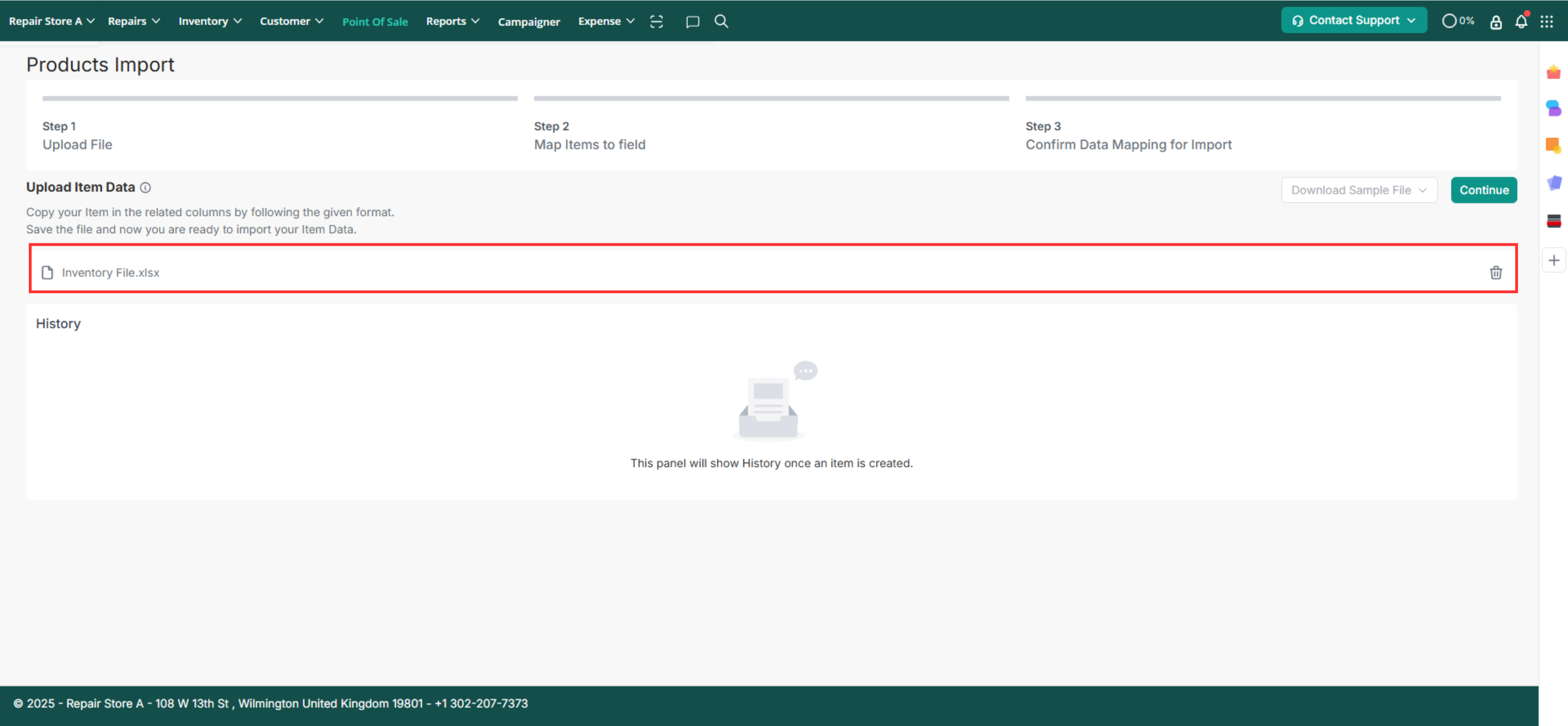Select Step 3 Confirm Data Mapping for Import

coord(1128,136)
